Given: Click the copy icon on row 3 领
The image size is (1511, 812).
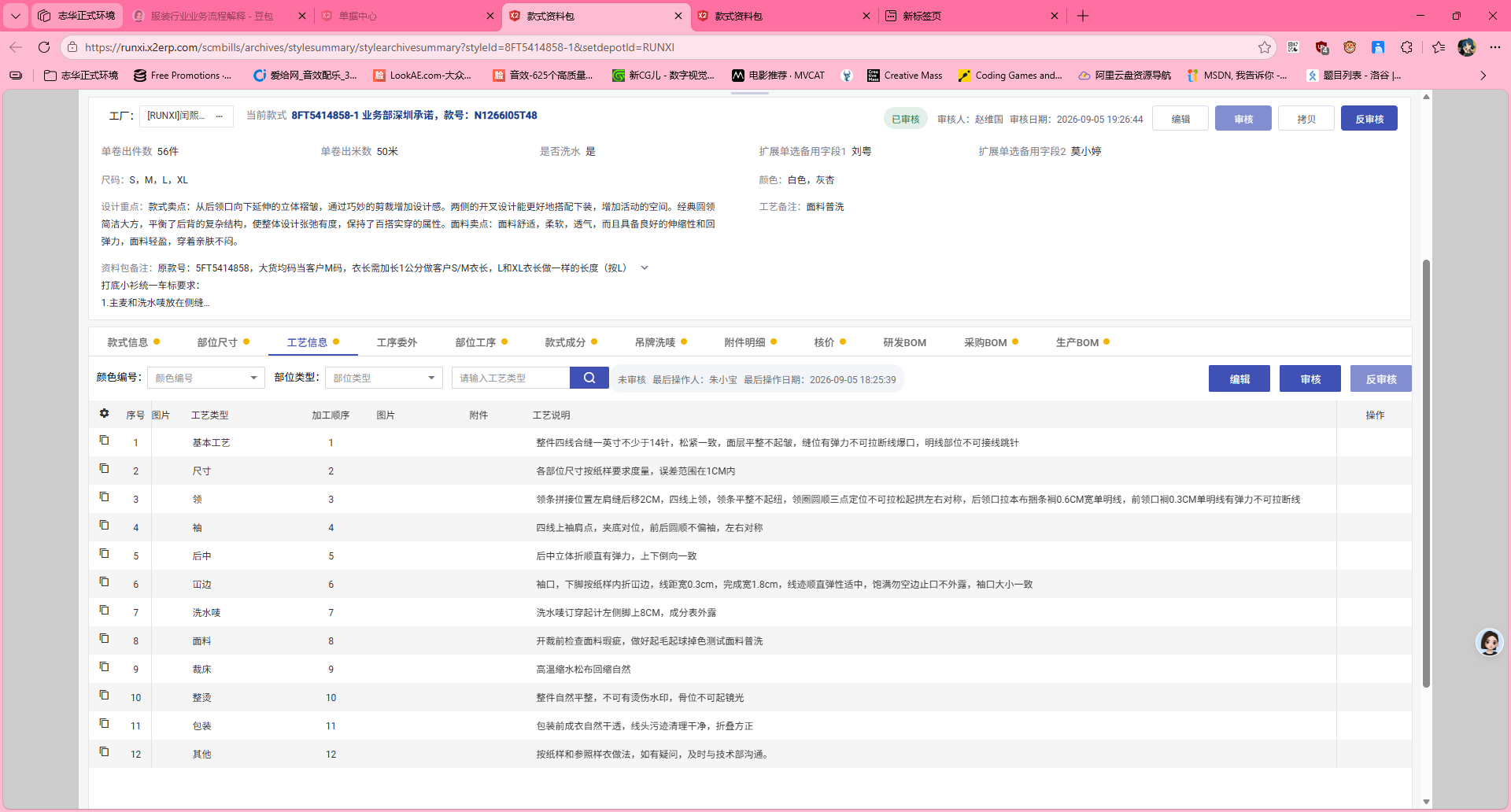Looking at the screenshot, I should (x=104, y=497).
